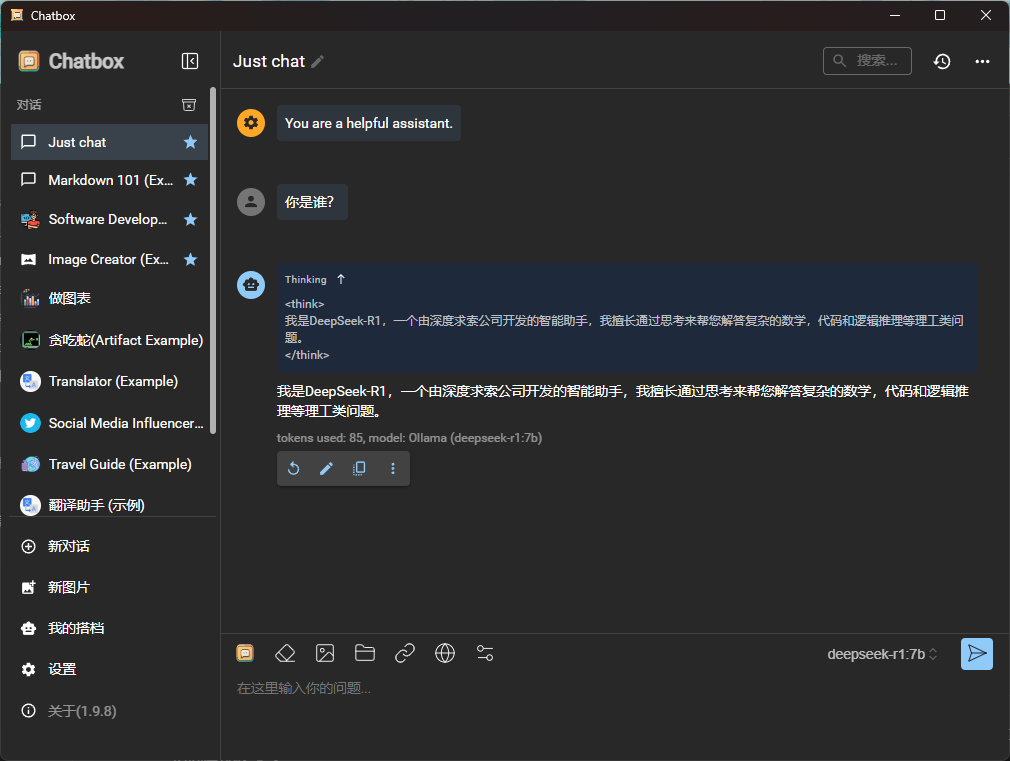
Task: Open Software Developer conversation
Action: pyautogui.click(x=110, y=220)
